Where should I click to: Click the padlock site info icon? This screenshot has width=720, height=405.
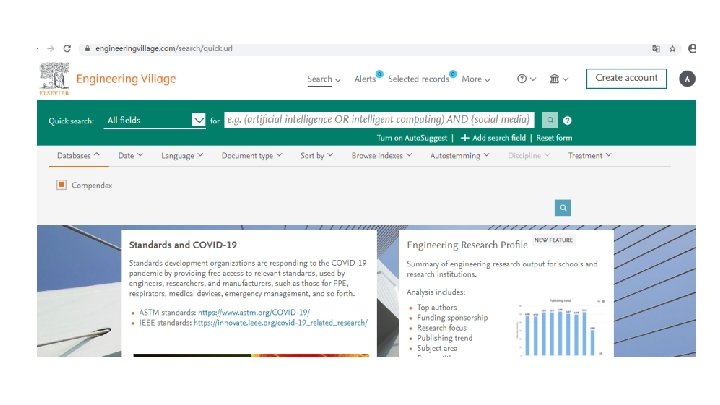click(x=87, y=48)
